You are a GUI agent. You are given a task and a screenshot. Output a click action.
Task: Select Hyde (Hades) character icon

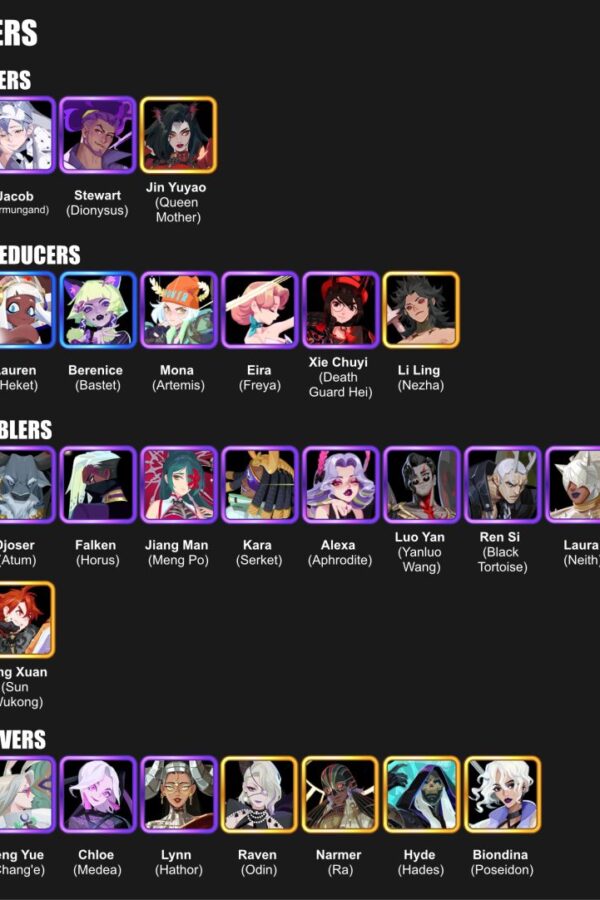pyautogui.click(x=421, y=794)
